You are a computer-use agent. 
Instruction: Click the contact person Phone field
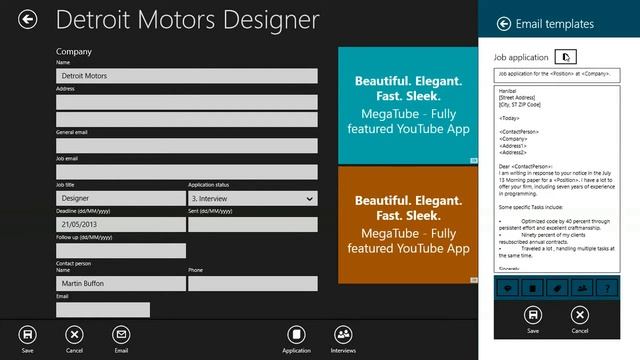click(x=253, y=283)
